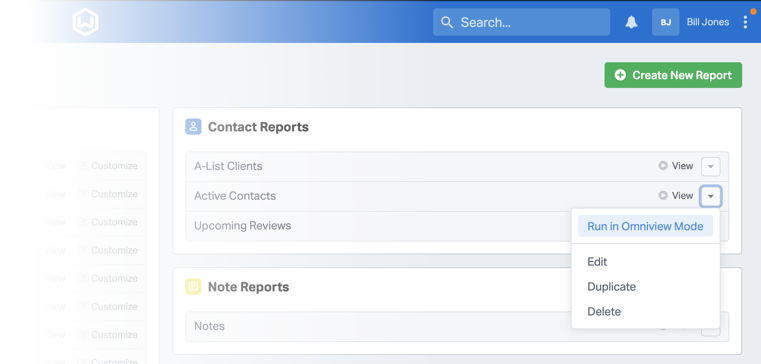Click the Contact Reports person icon
Image resolution: width=761 pixels, height=364 pixels.
193,127
